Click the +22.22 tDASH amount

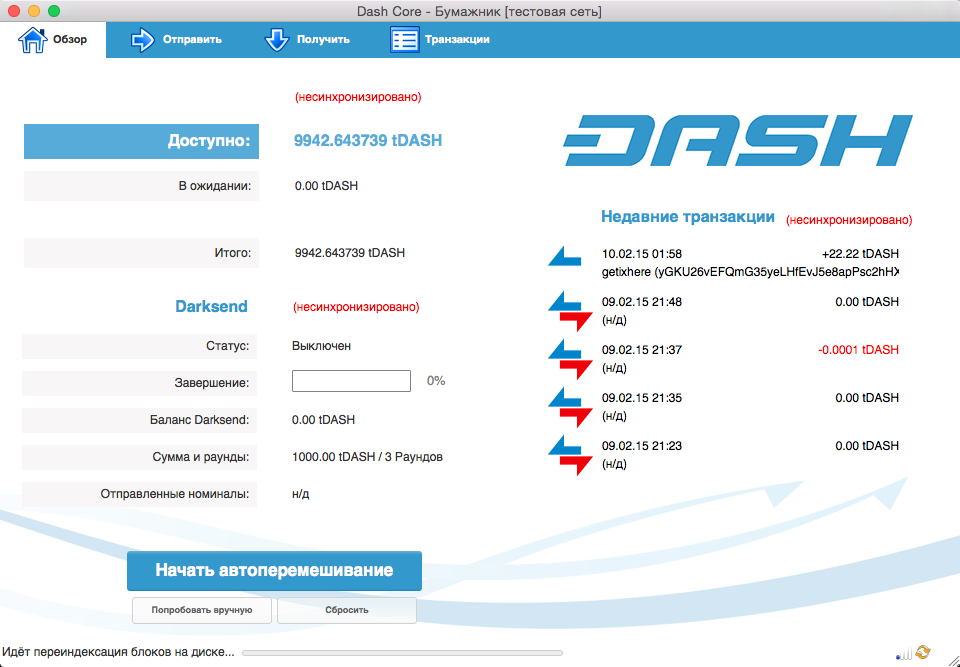860,254
